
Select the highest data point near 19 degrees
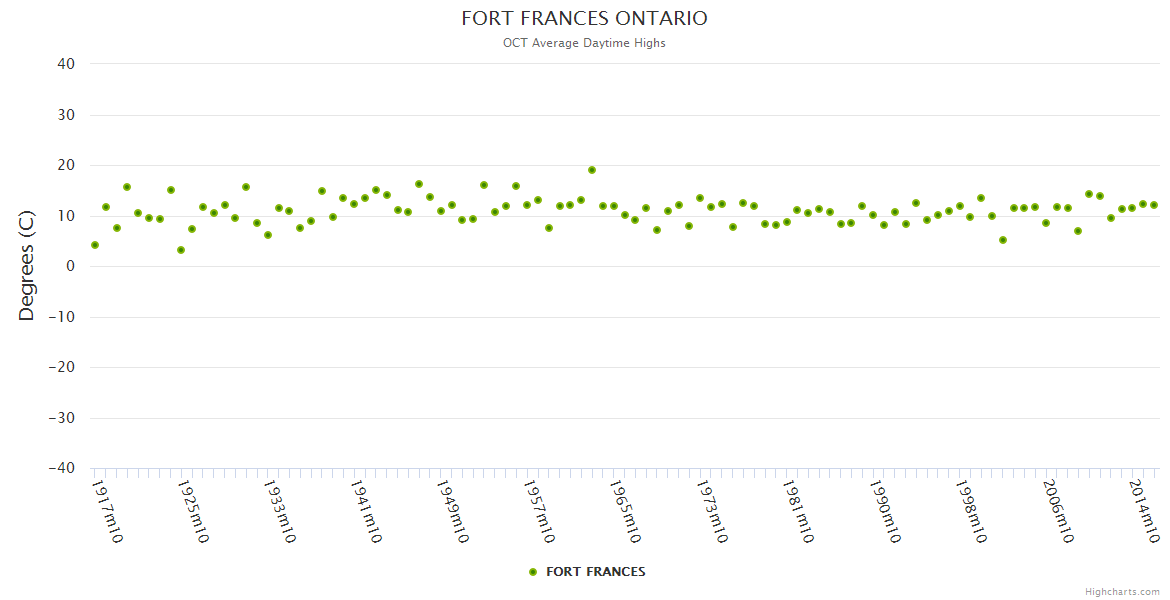(592, 170)
